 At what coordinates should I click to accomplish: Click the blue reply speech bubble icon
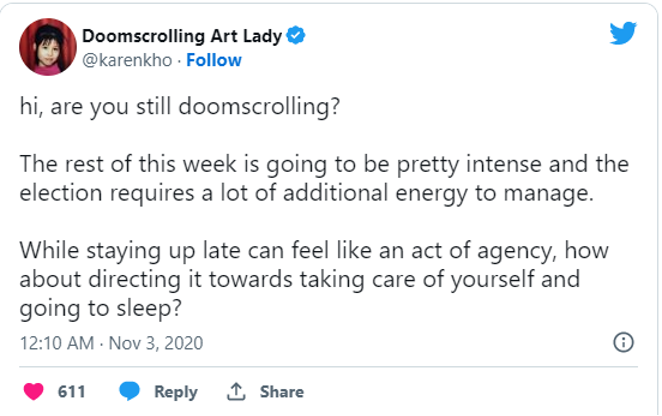[130, 392]
